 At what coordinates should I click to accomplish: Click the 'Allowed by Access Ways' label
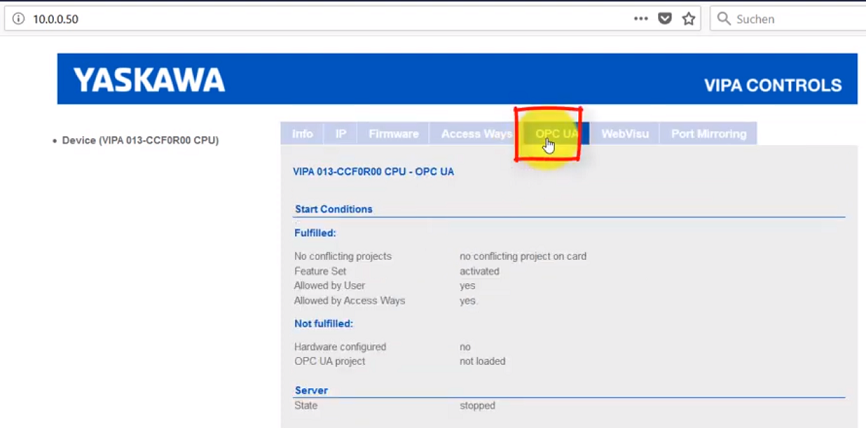click(x=350, y=300)
